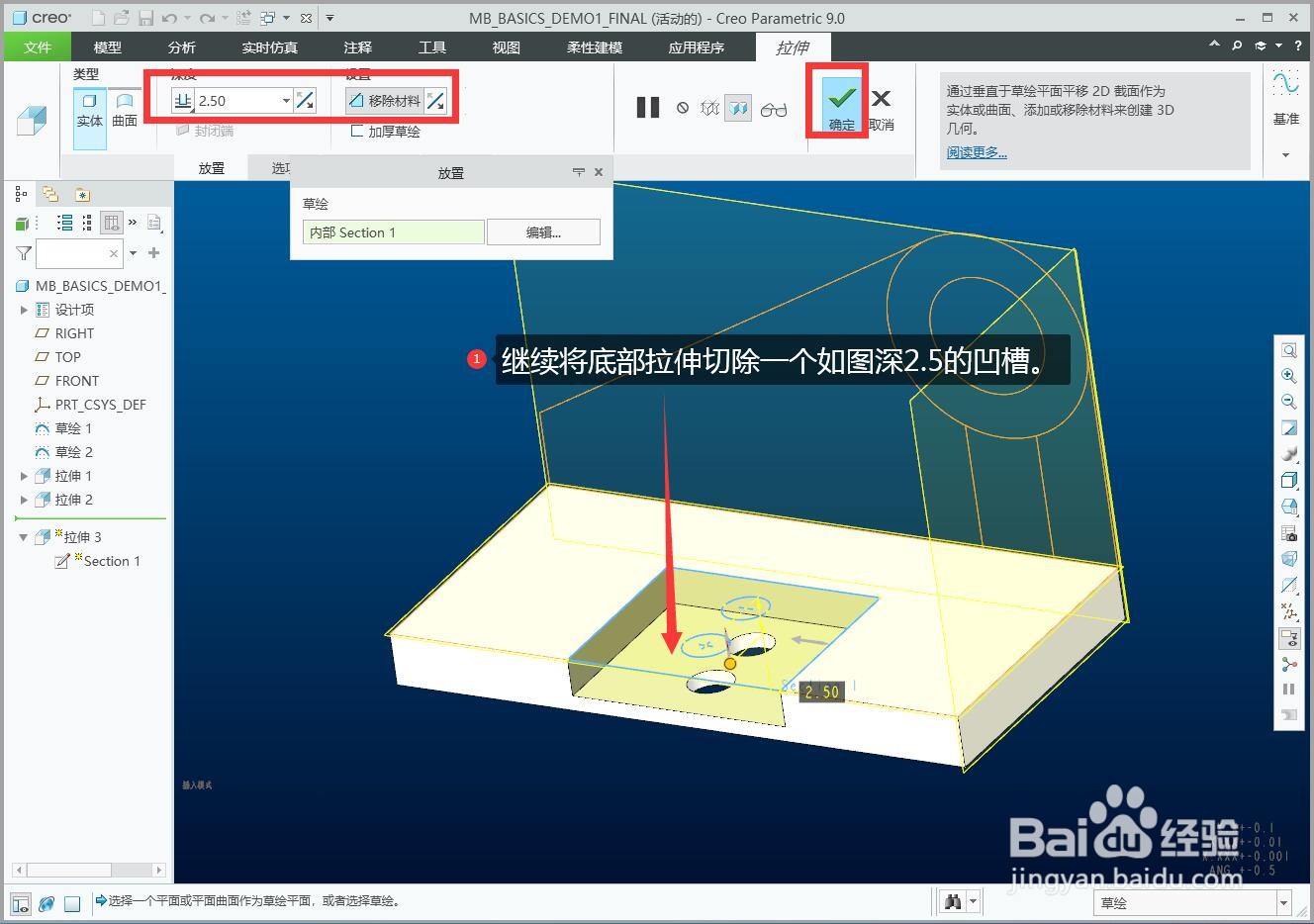Click the refit zoom icon
The width and height of the screenshot is (1314, 924).
(x=1288, y=350)
